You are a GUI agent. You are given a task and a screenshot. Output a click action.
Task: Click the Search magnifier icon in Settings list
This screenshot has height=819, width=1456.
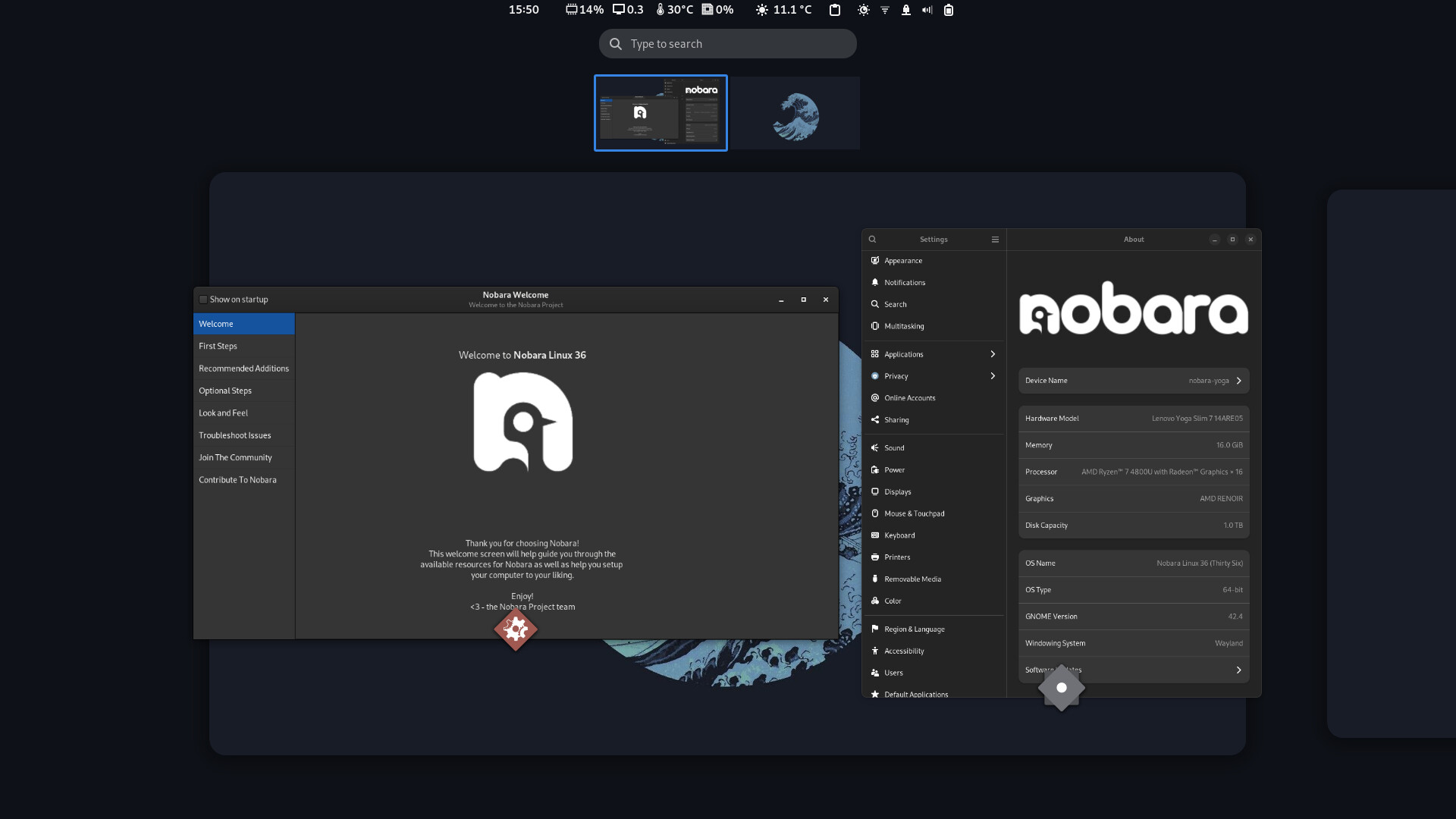pyautogui.click(x=874, y=304)
